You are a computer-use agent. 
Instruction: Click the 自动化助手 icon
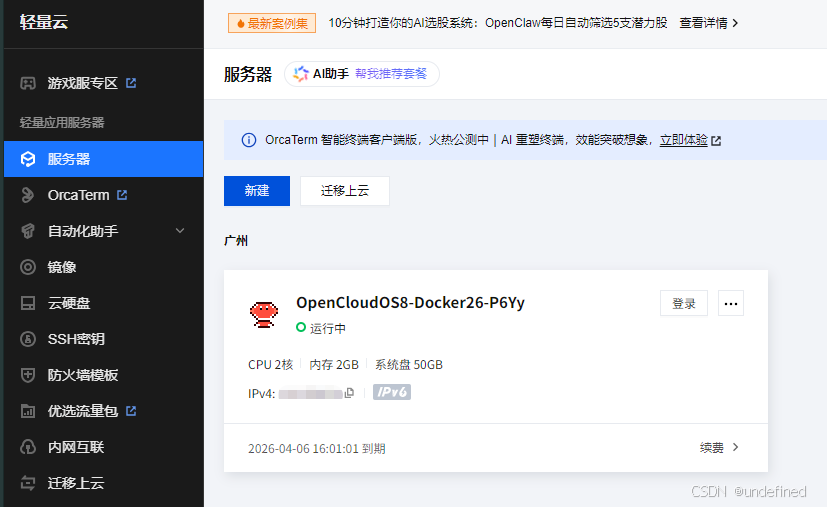[x=28, y=231]
